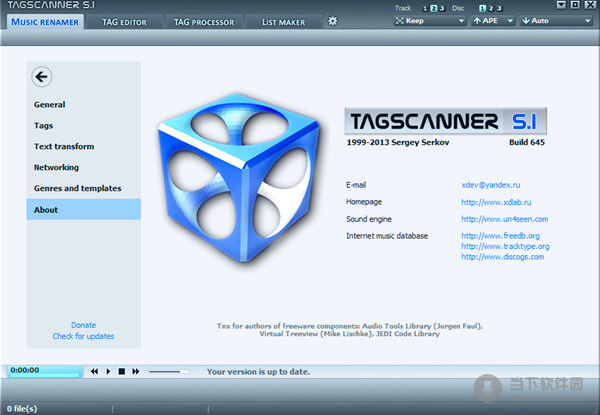Viewport: 600px width, 415px height.
Task: Click the '1999-2013 Sergey Serkov' text
Action: click(x=398, y=142)
